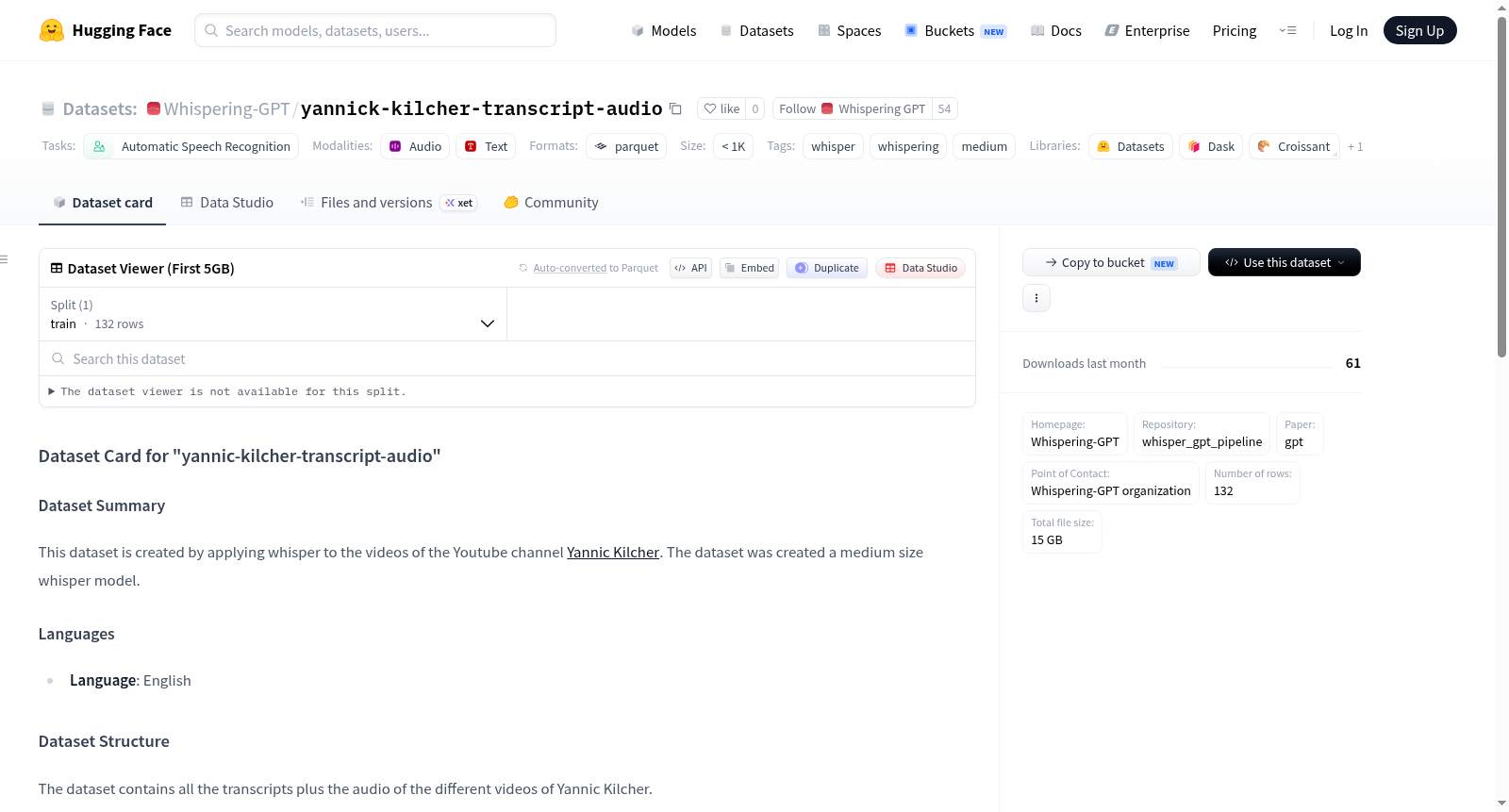Select the whispering tag
Viewport: 1509px width, 812px height.
[x=908, y=146]
